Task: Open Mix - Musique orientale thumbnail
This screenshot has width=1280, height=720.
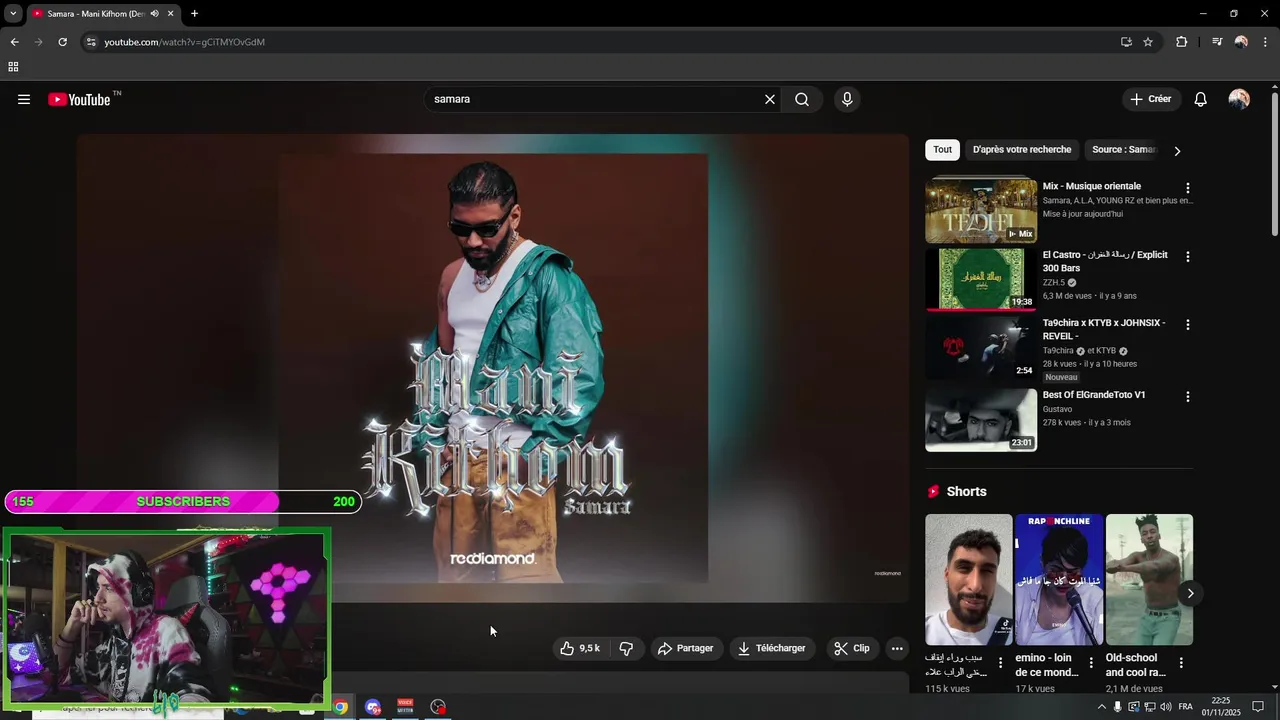Action: [981, 211]
